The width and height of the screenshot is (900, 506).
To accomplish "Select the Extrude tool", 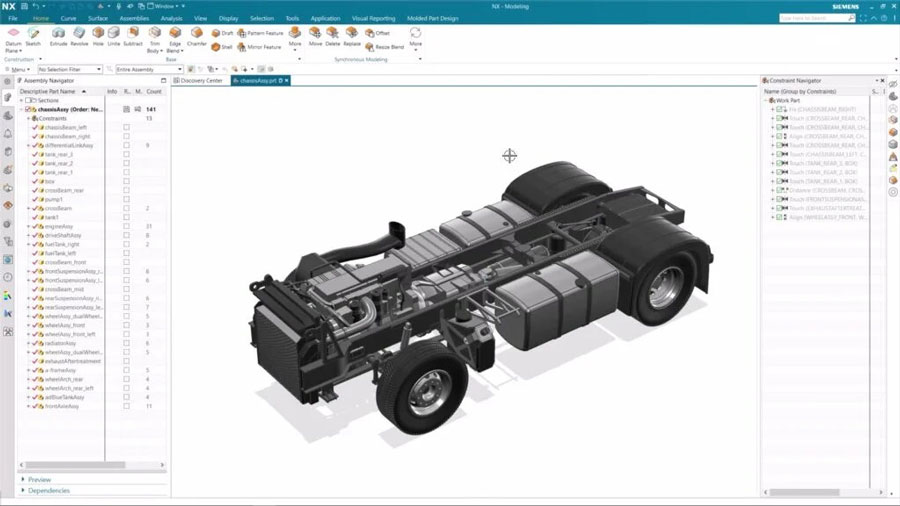I will tap(58, 34).
